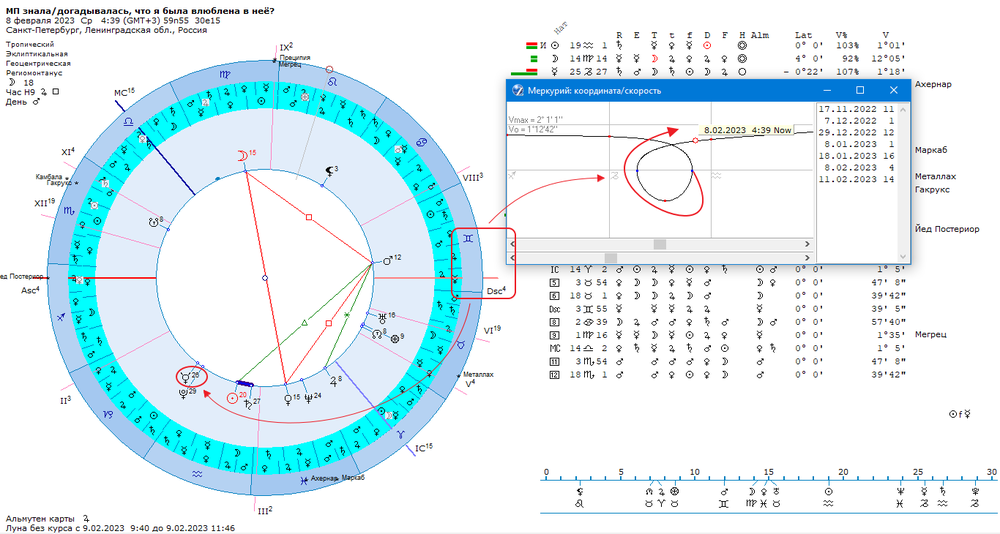This screenshot has width=1000, height=534.
Task: Click the red Sun glyph marked 20 in the chart
Action: [232, 397]
